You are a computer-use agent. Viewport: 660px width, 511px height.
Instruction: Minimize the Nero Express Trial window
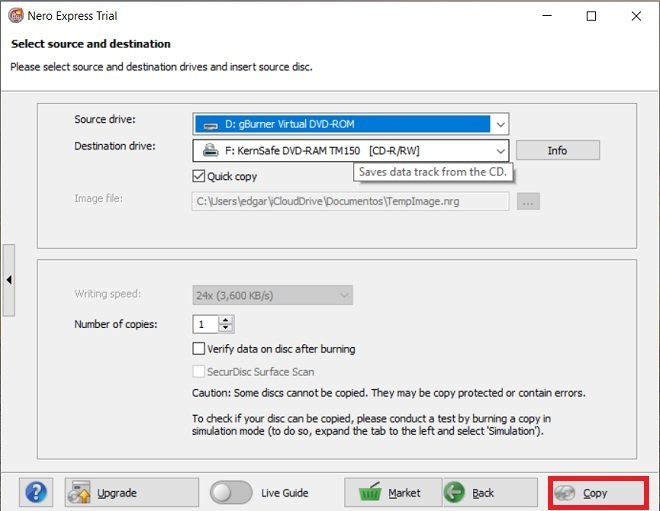(x=547, y=16)
